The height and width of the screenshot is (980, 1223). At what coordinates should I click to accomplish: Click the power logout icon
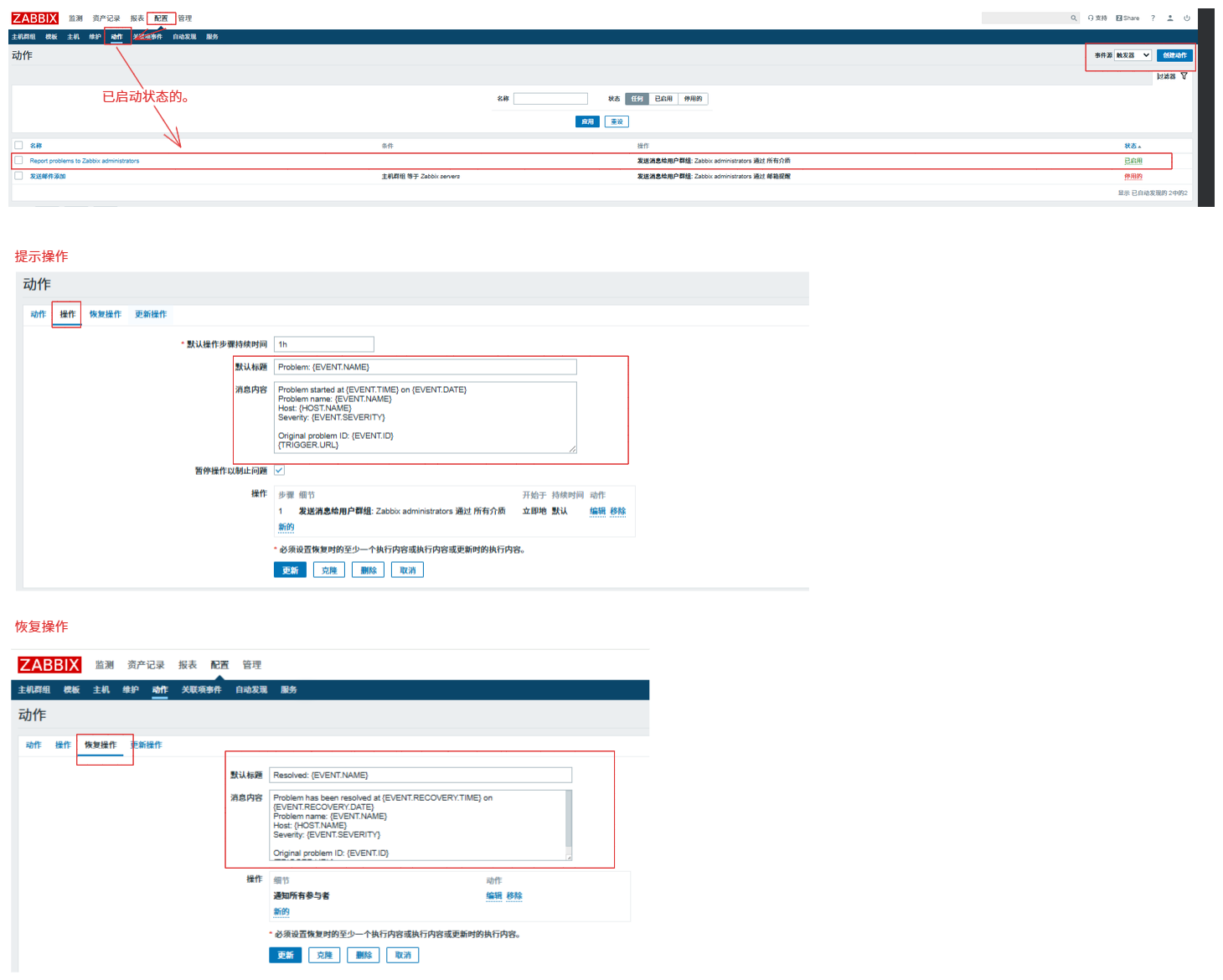click(x=1187, y=18)
